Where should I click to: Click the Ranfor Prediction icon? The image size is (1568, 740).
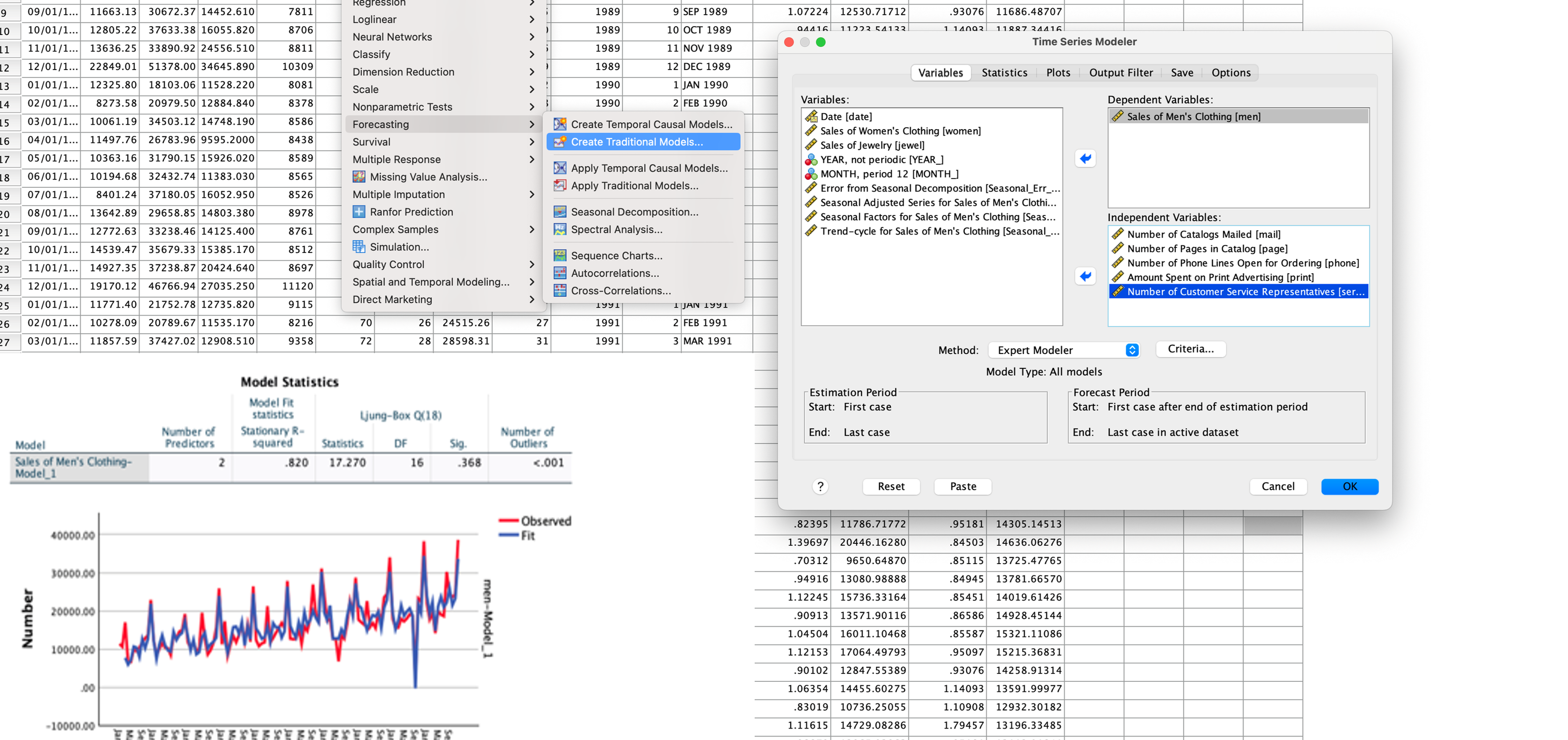click(359, 212)
